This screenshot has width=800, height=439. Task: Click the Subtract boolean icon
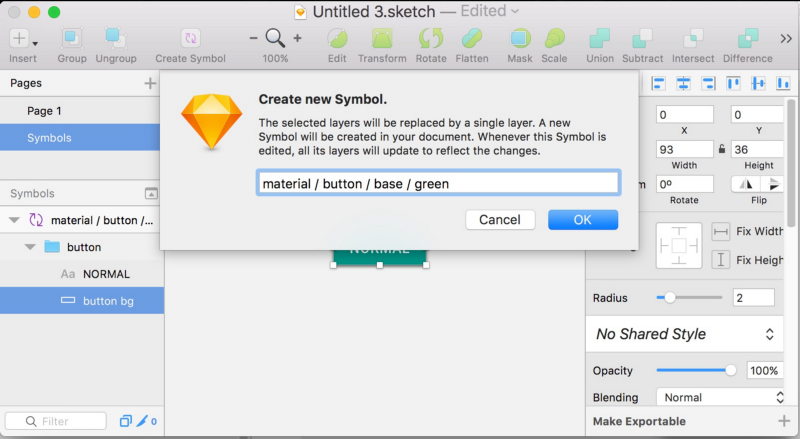coord(643,39)
